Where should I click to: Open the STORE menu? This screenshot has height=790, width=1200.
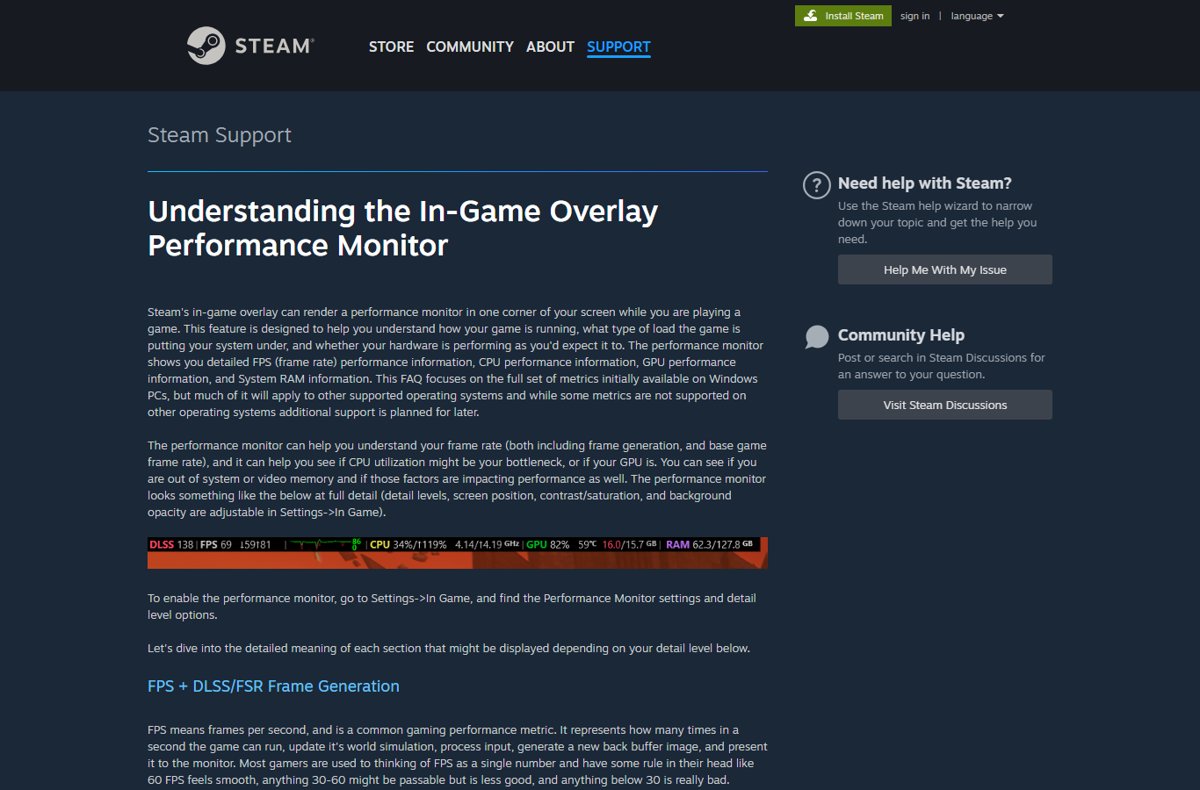pyautogui.click(x=391, y=47)
